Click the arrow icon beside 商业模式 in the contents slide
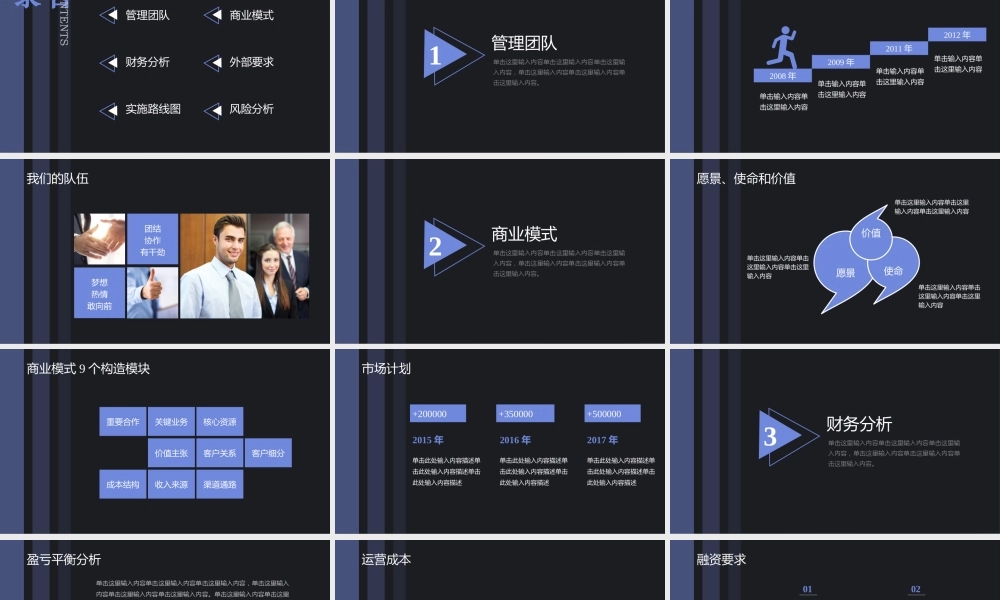Viewport: 1000px width, 600px height. click(x=213, y=15)
